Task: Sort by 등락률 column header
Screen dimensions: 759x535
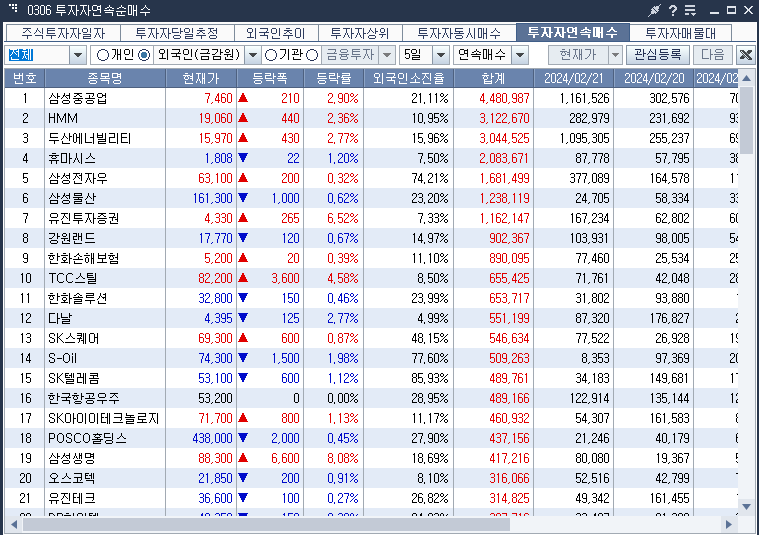Action: click(x=334, y=78)
